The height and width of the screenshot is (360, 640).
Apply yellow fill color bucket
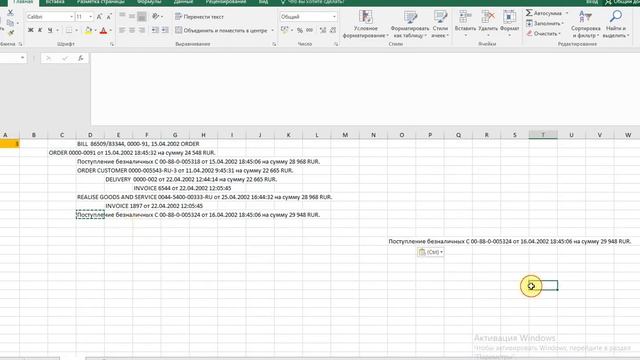click(88, 30)
